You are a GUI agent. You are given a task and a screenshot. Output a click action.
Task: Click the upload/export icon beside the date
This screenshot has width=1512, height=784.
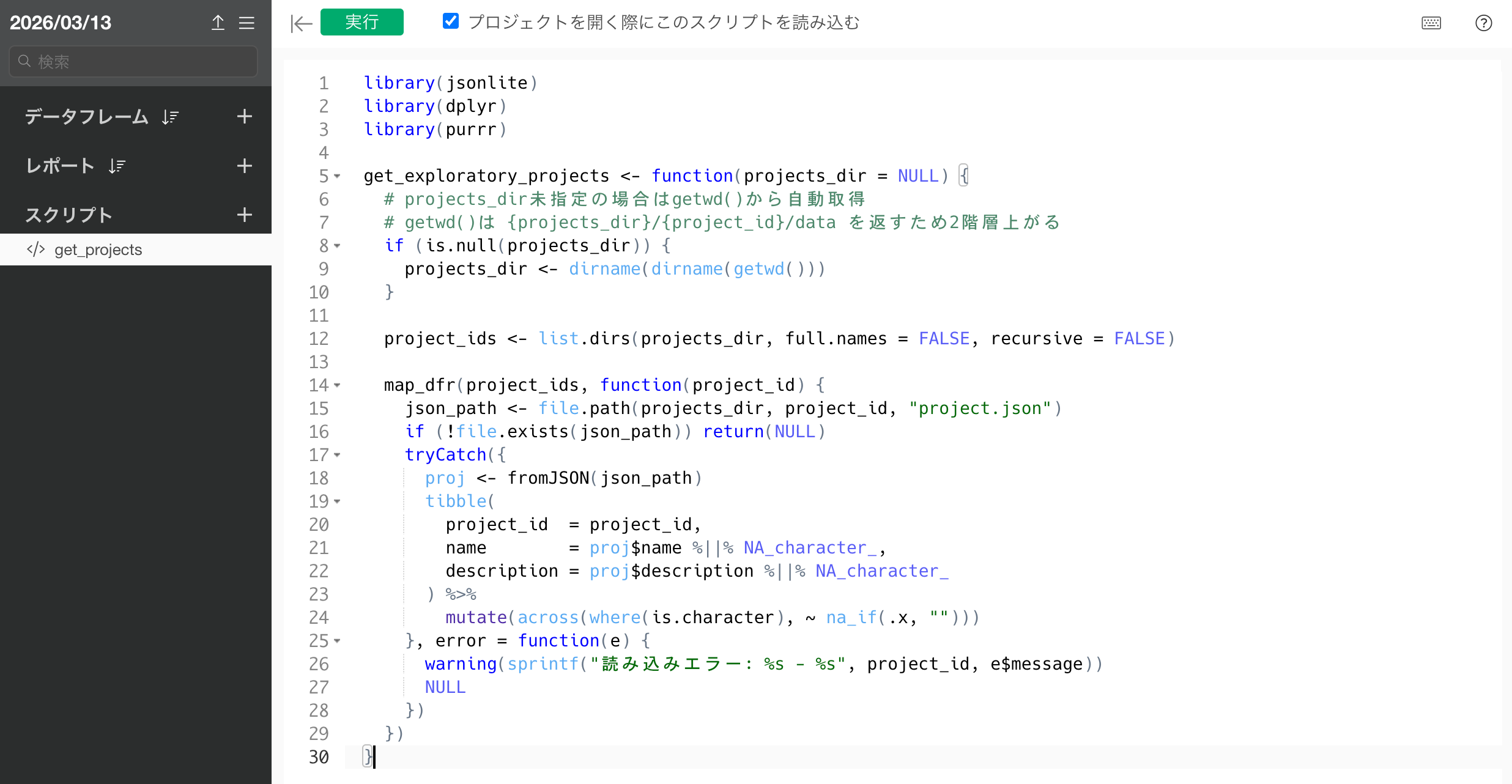[218, 23]
